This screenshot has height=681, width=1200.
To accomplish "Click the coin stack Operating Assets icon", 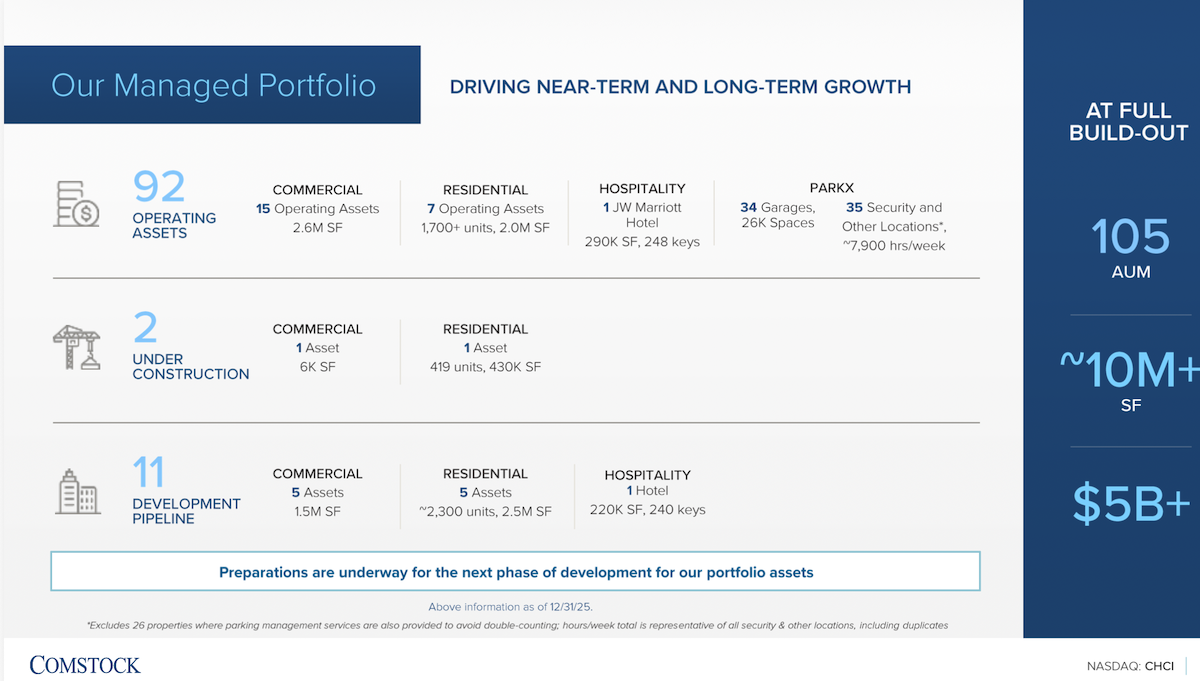I will 76,205.
